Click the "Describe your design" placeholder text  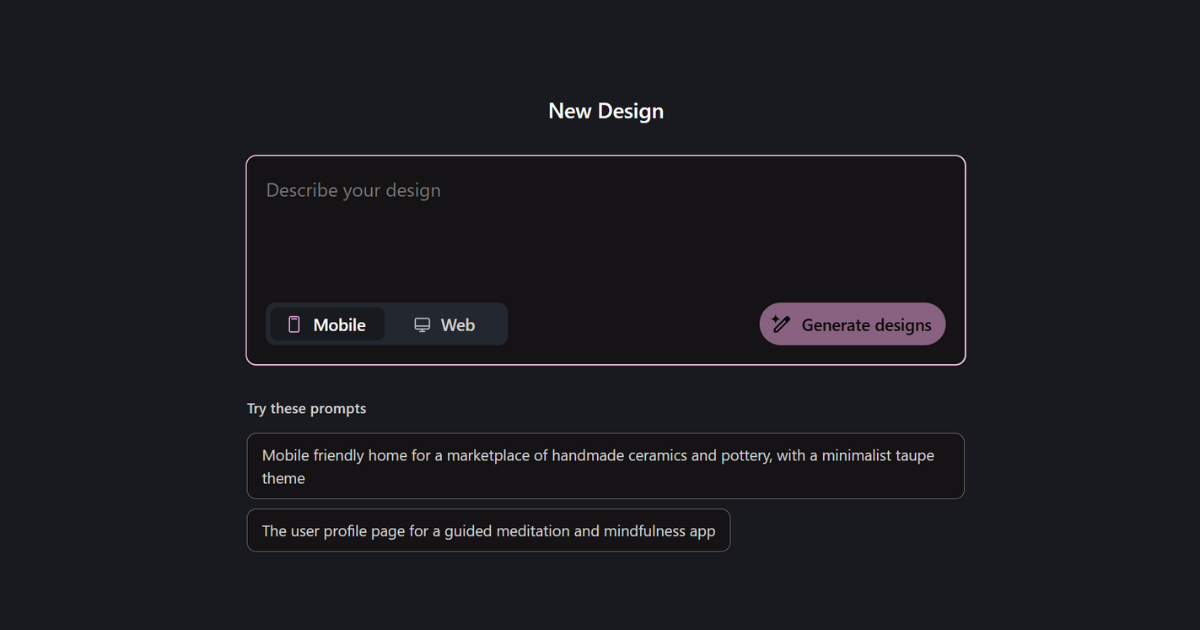click(x=353, y=190)
